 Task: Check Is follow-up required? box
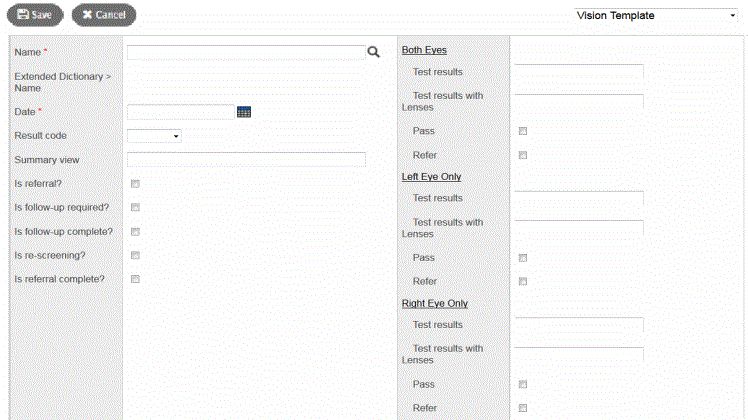[x=135, y=208]
